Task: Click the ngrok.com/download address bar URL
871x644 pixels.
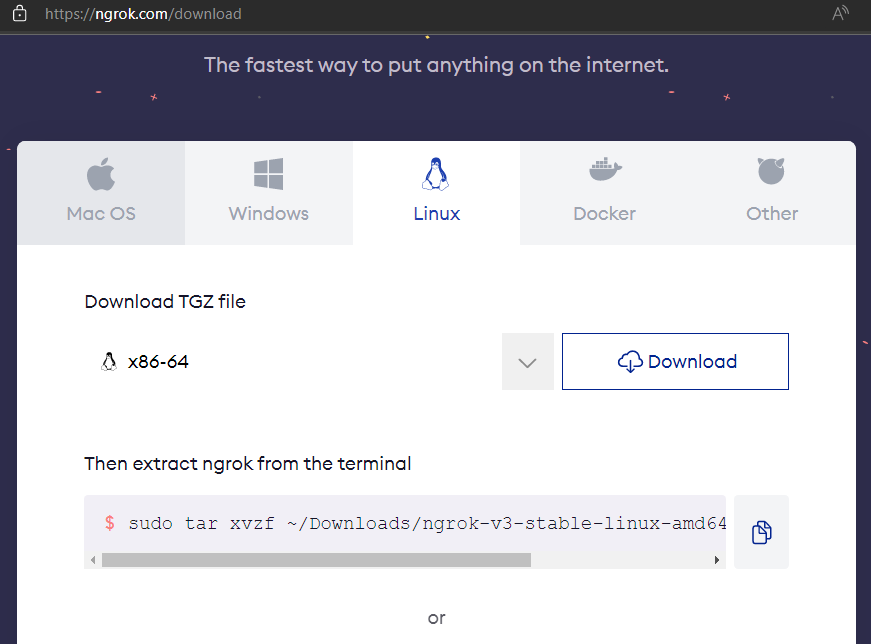Action: [x=142, y=14]
